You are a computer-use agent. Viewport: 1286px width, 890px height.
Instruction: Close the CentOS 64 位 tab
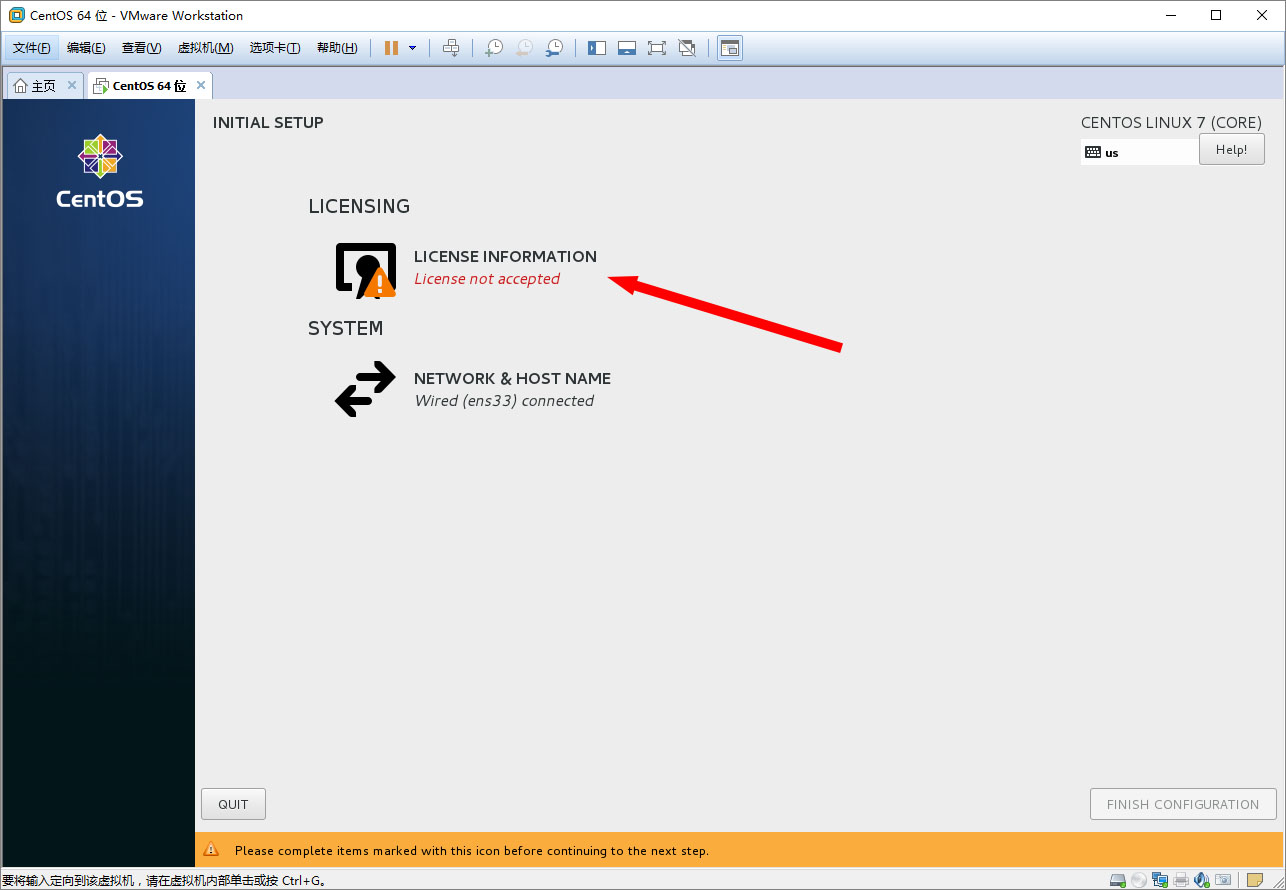(201, 85)
